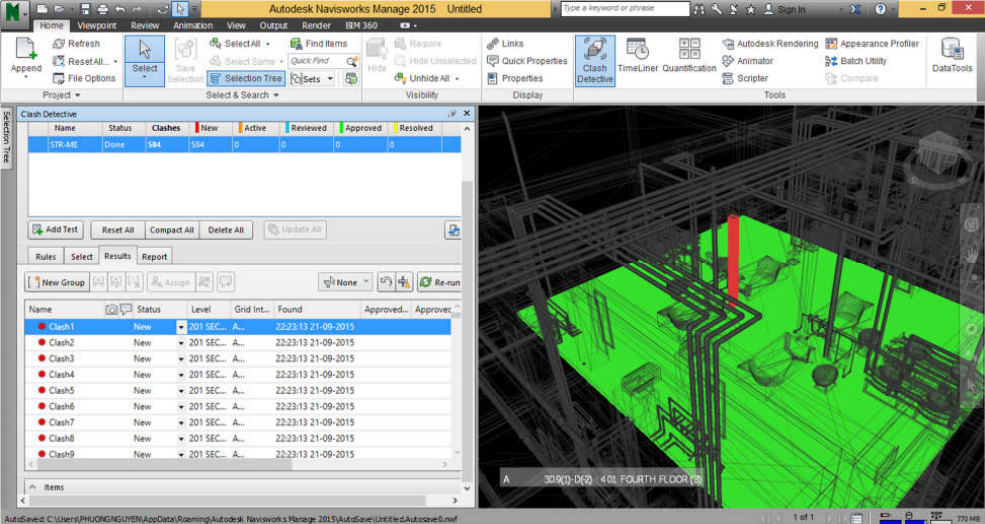985x524 pixels.
Task: Open DataTools from the ribbon
Action: [x=951, y=58]
